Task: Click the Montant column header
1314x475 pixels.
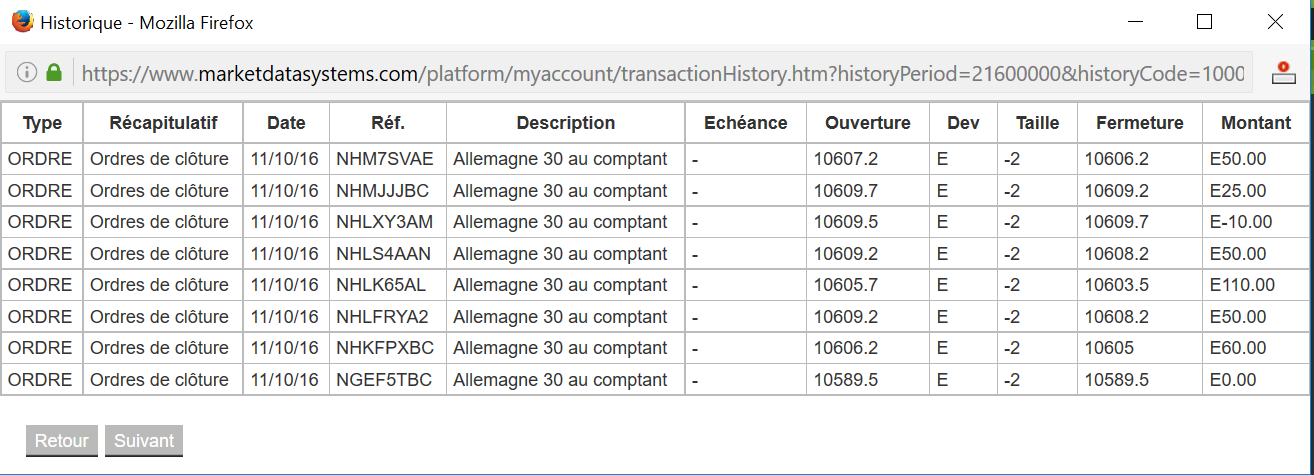Action: point(1255,123)
